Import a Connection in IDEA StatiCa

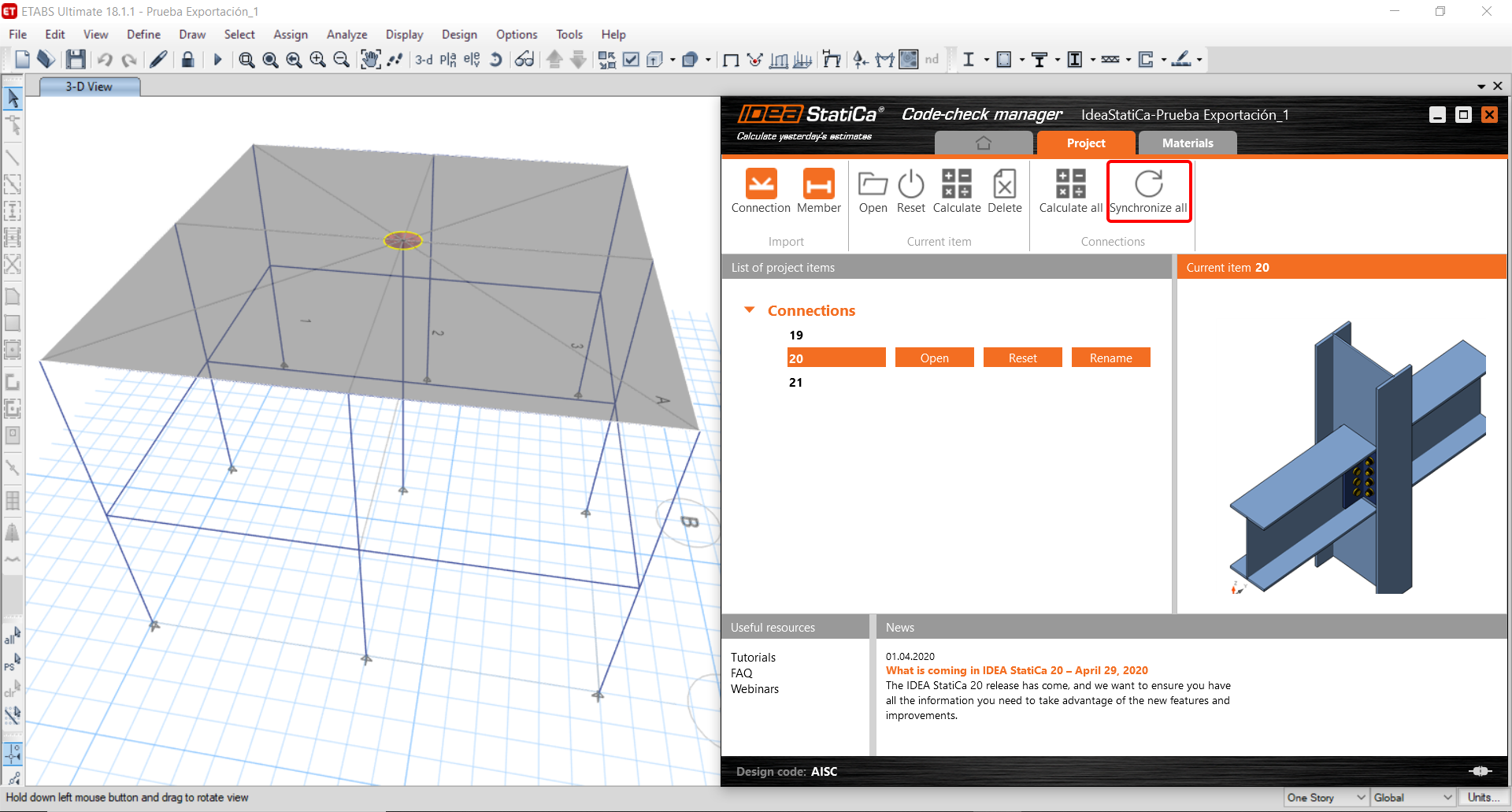761,184
